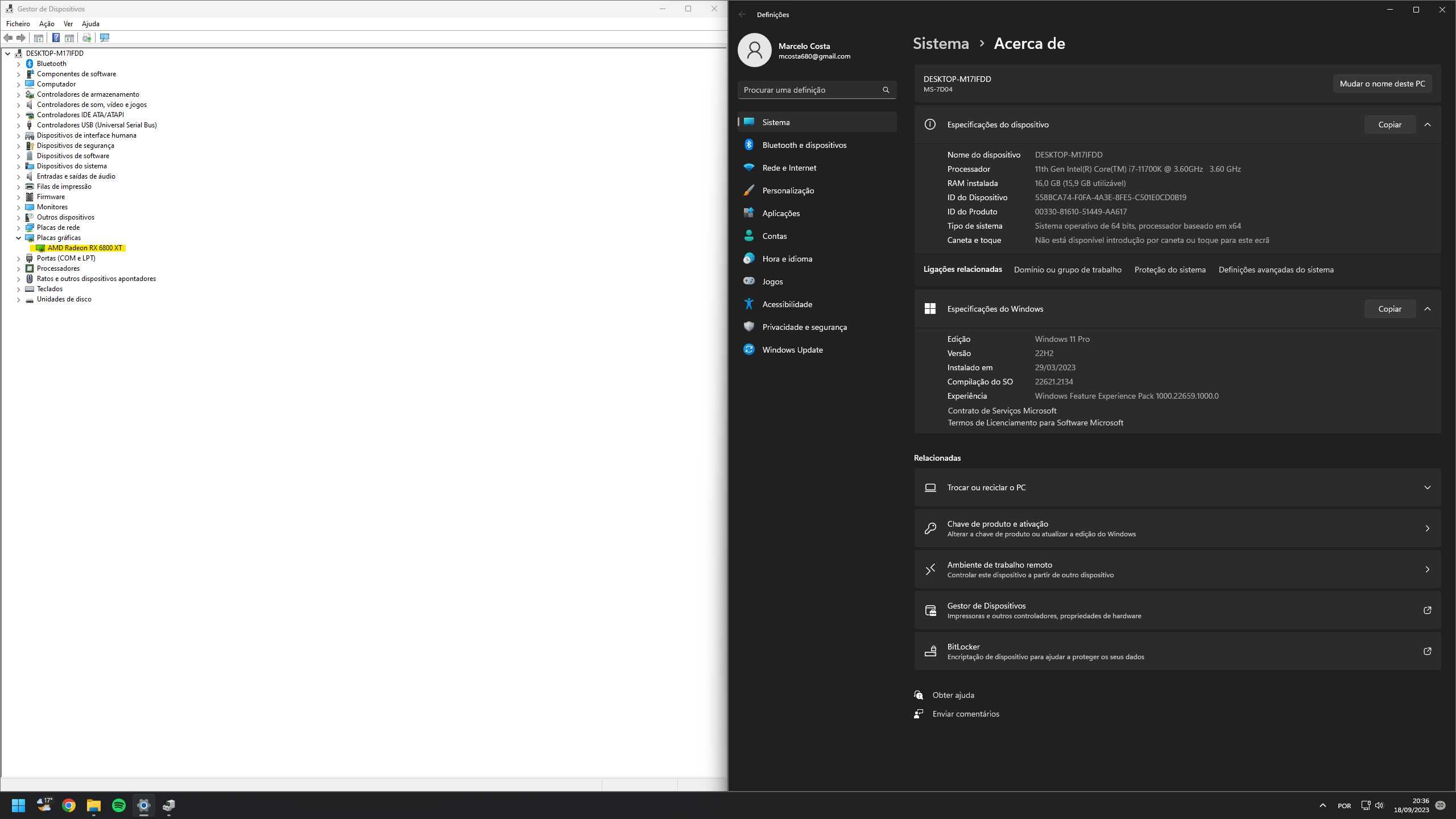This screenshot has width=1456, height=819.
Task: Collapse the DESKTOP-M17IFDD root node
Action: [8, 53]
